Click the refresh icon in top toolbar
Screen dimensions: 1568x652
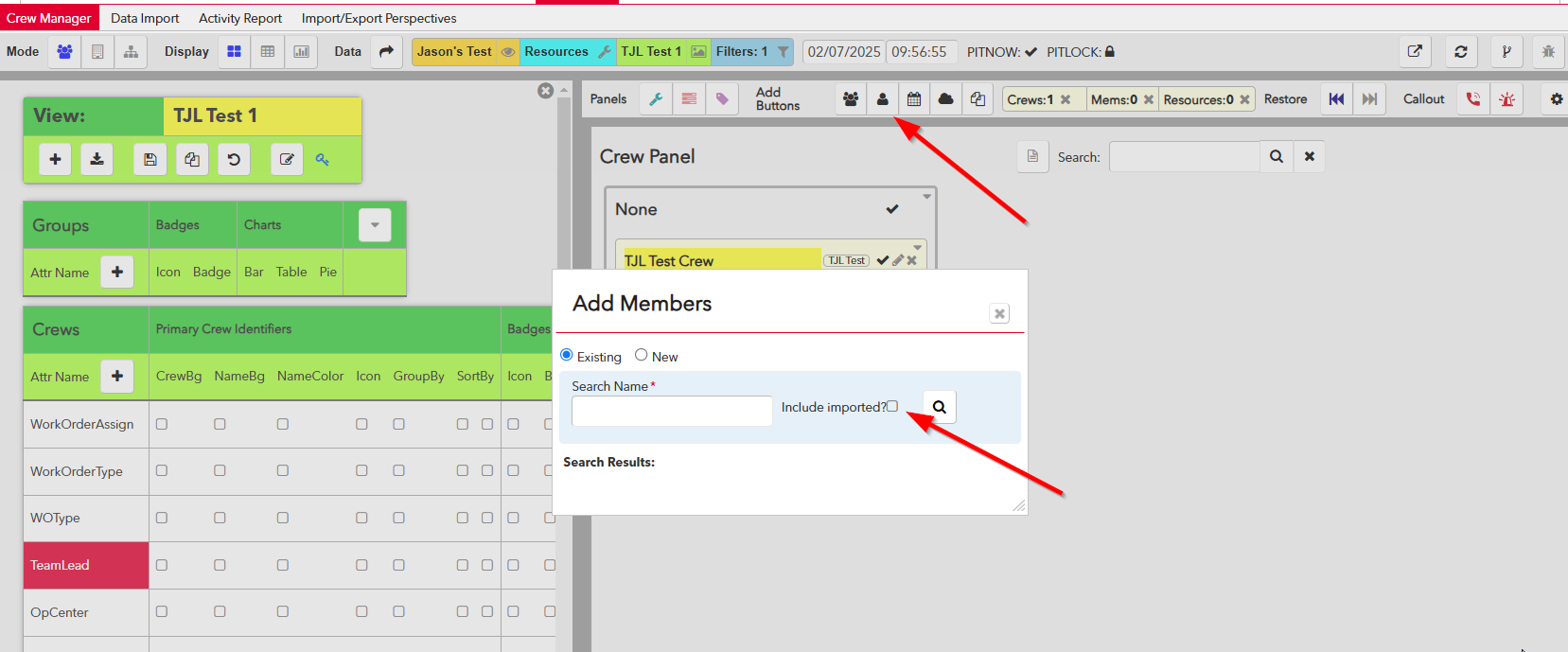click(1460, 52)
